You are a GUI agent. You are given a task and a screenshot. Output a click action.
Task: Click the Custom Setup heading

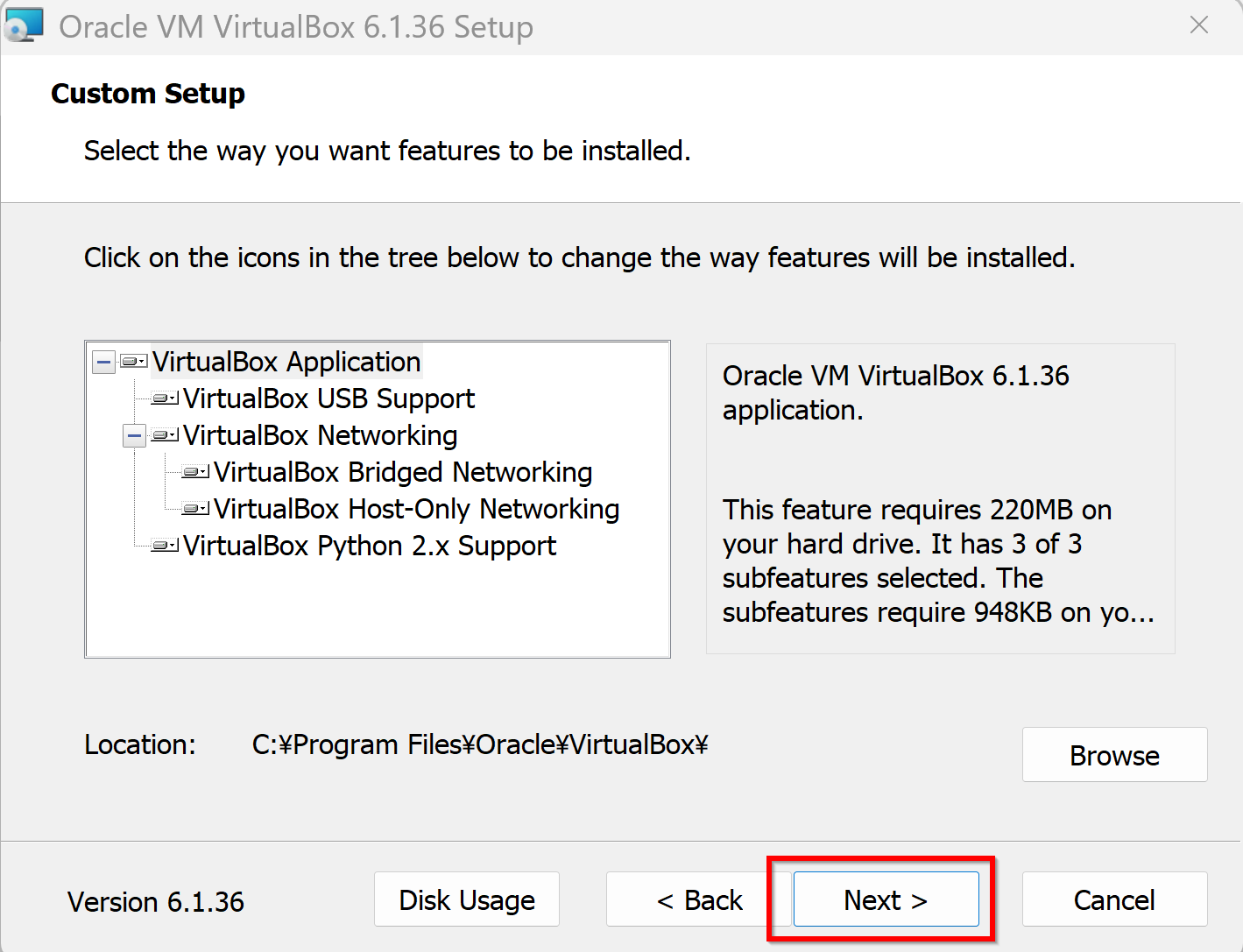[x=148, y=93]
